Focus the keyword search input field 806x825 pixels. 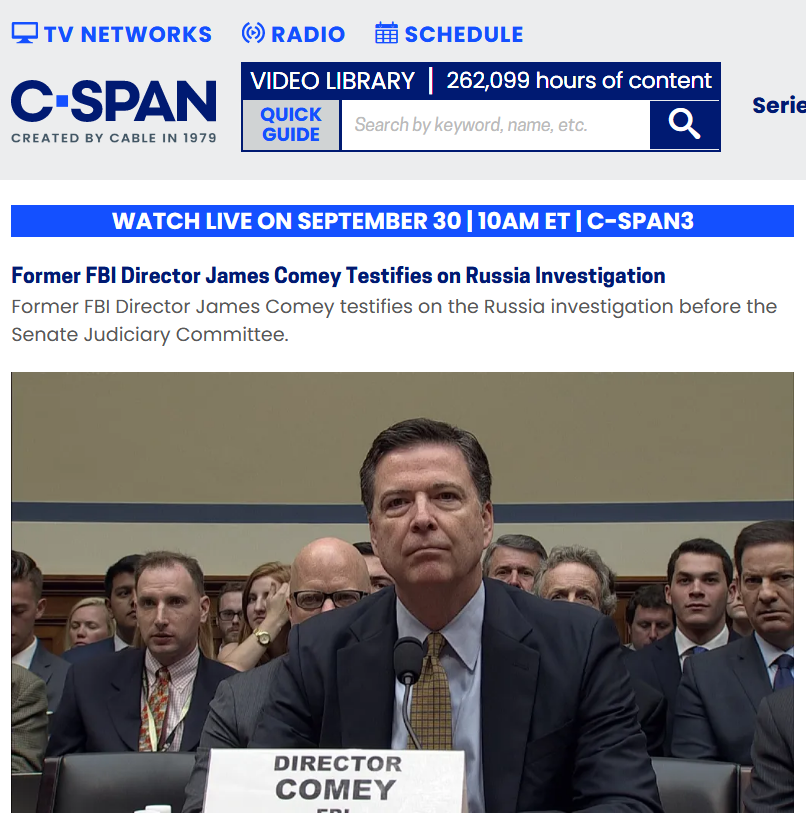(x=495, y=125)
